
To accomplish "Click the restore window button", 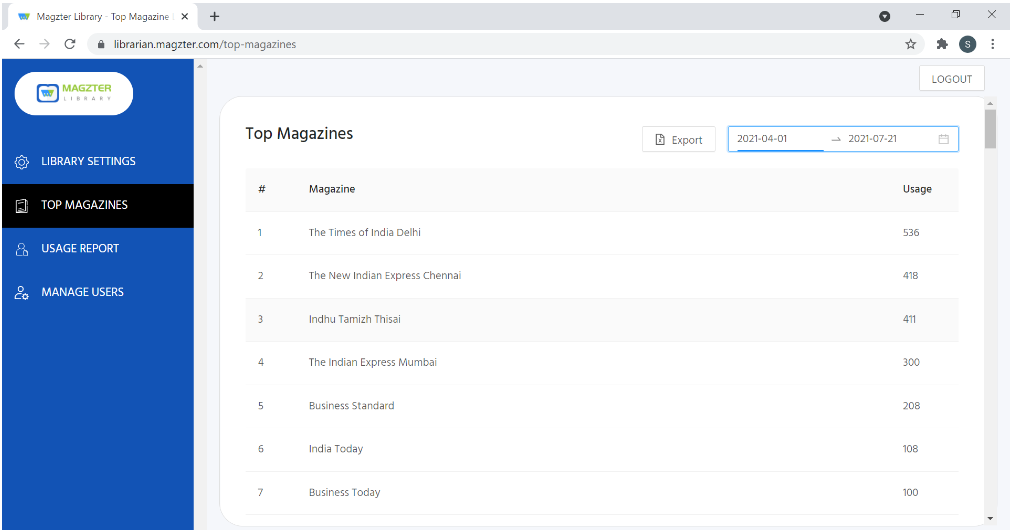I will pos(956,14).
